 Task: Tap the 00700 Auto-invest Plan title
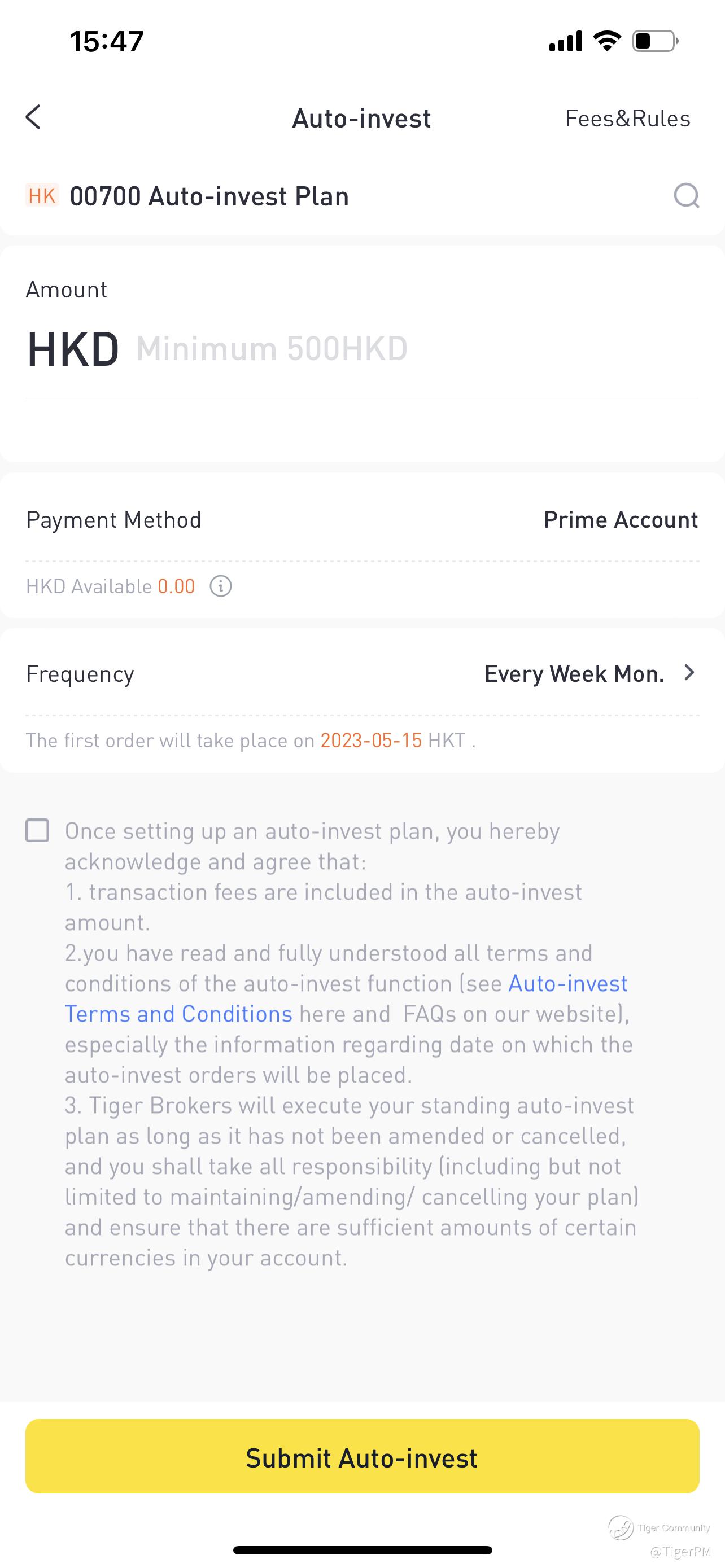click(209, 196)
